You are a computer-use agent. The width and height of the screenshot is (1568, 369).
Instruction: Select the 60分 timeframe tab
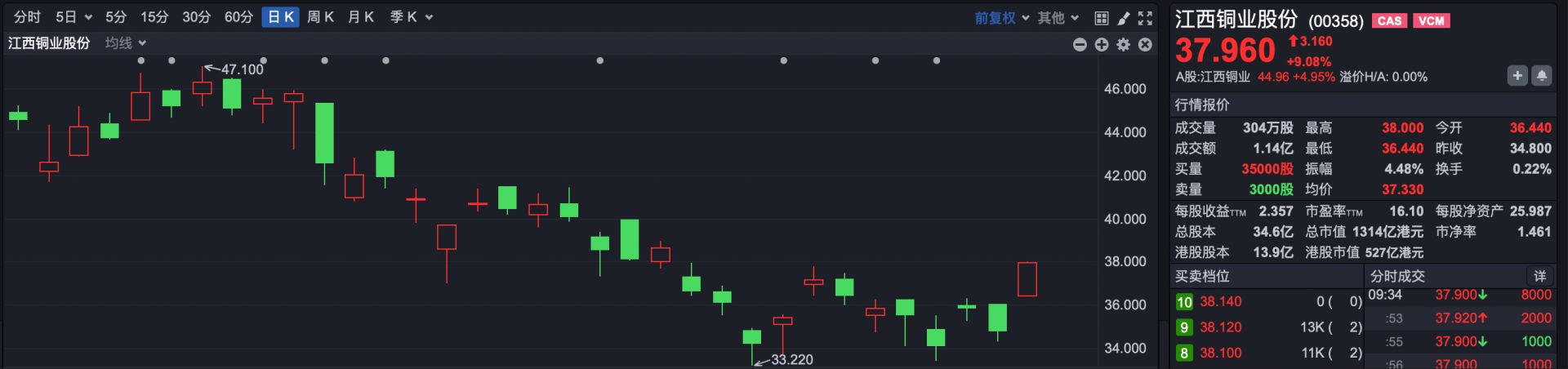[238, 17]
